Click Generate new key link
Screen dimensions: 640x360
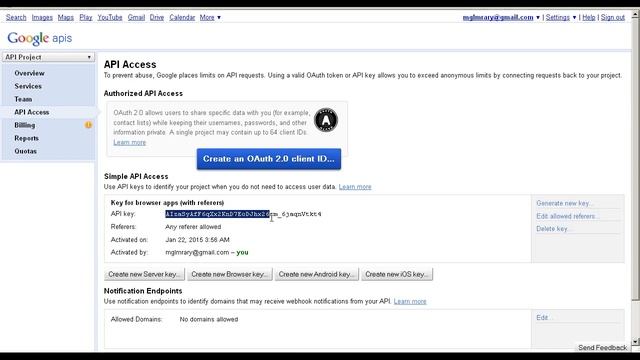coord(565,203)
